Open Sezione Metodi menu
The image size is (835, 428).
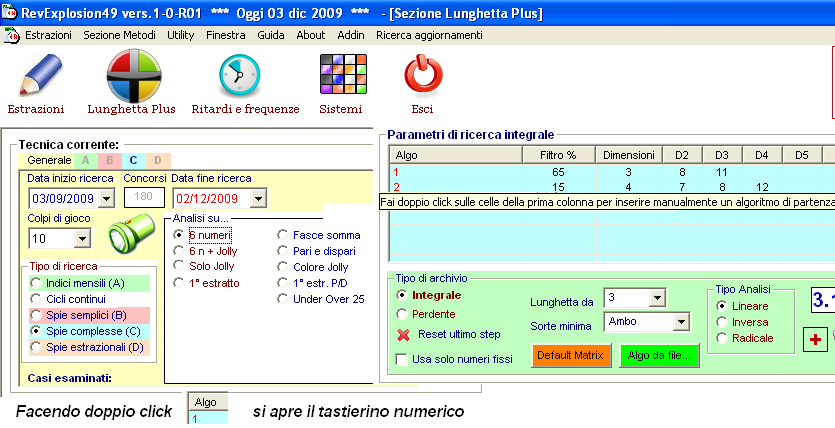[119, 35]
